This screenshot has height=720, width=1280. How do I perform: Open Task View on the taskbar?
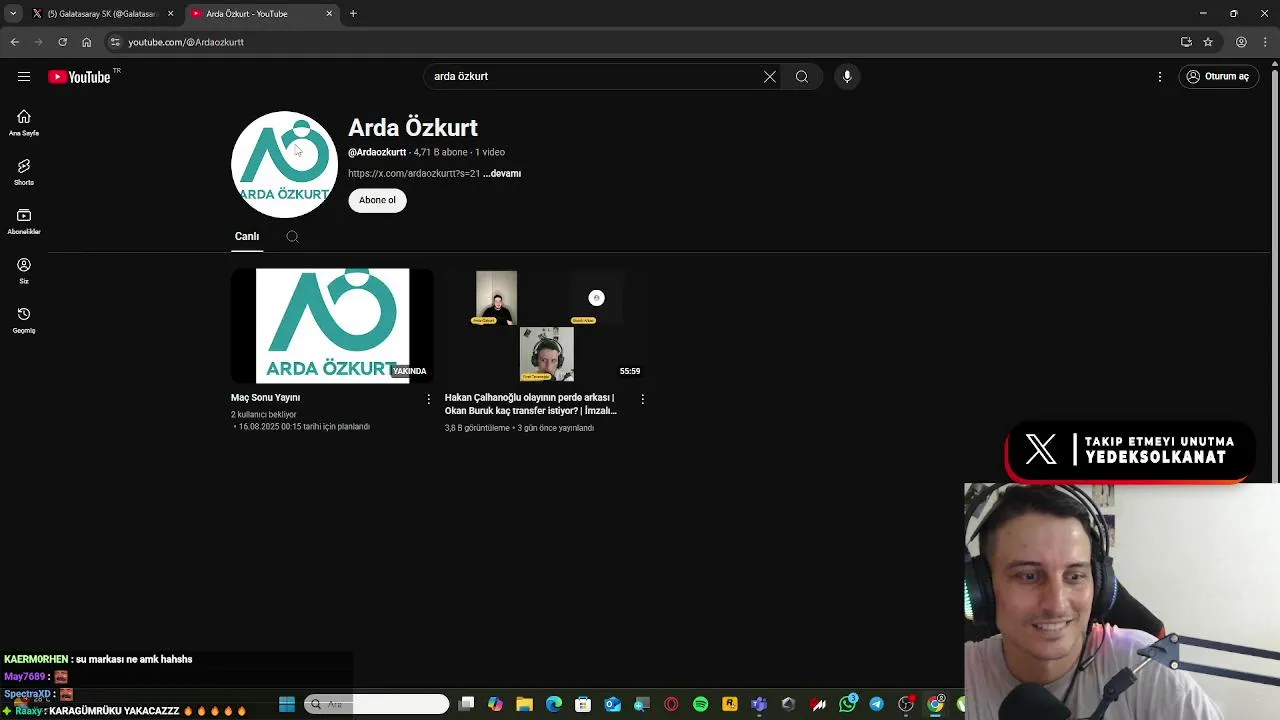467,704
